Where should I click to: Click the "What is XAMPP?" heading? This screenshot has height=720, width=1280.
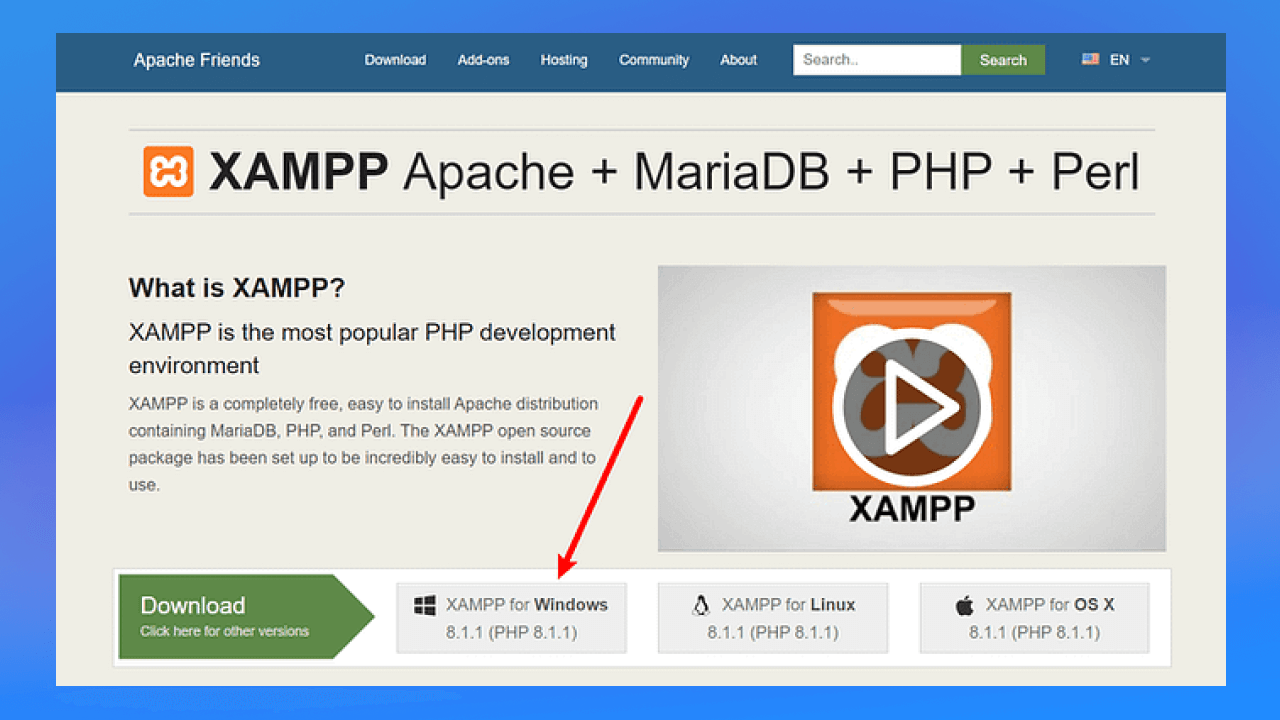click(237, 289)
